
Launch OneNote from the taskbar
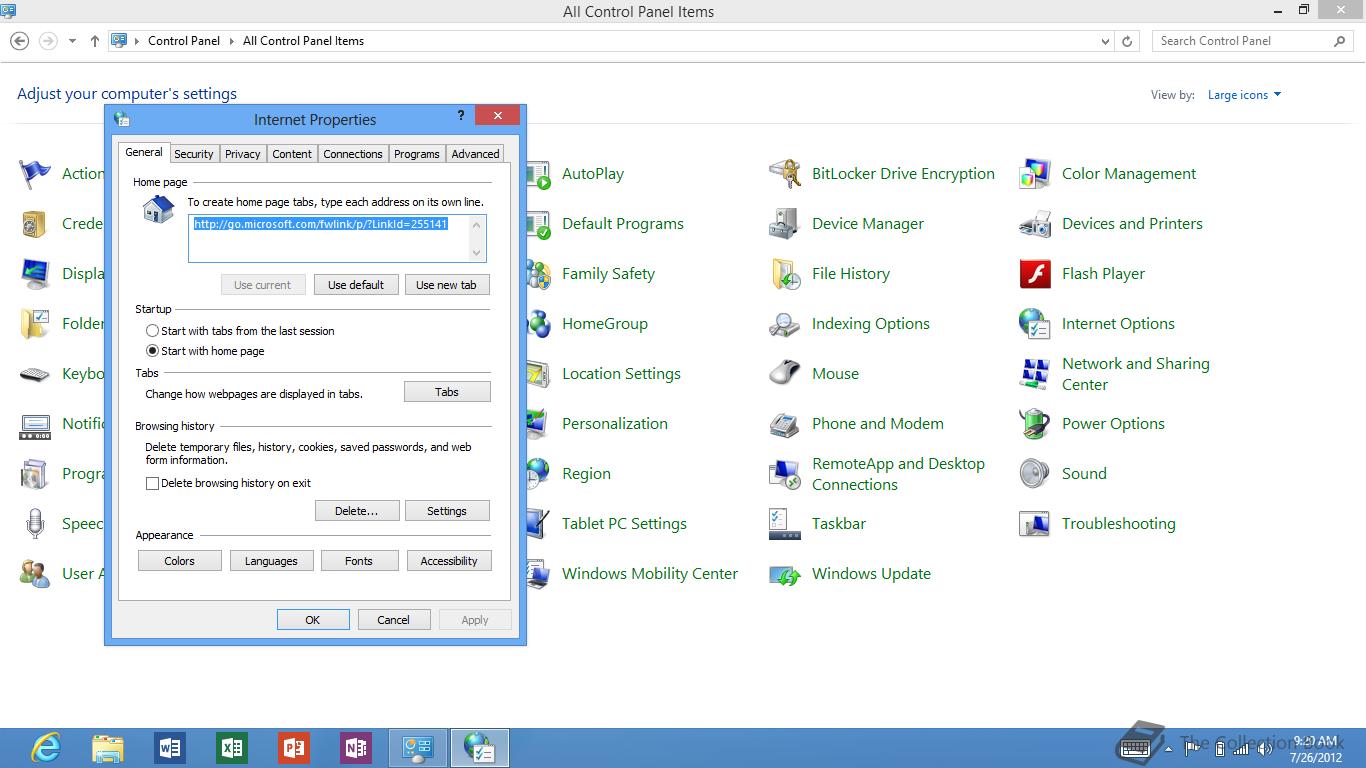356,748
